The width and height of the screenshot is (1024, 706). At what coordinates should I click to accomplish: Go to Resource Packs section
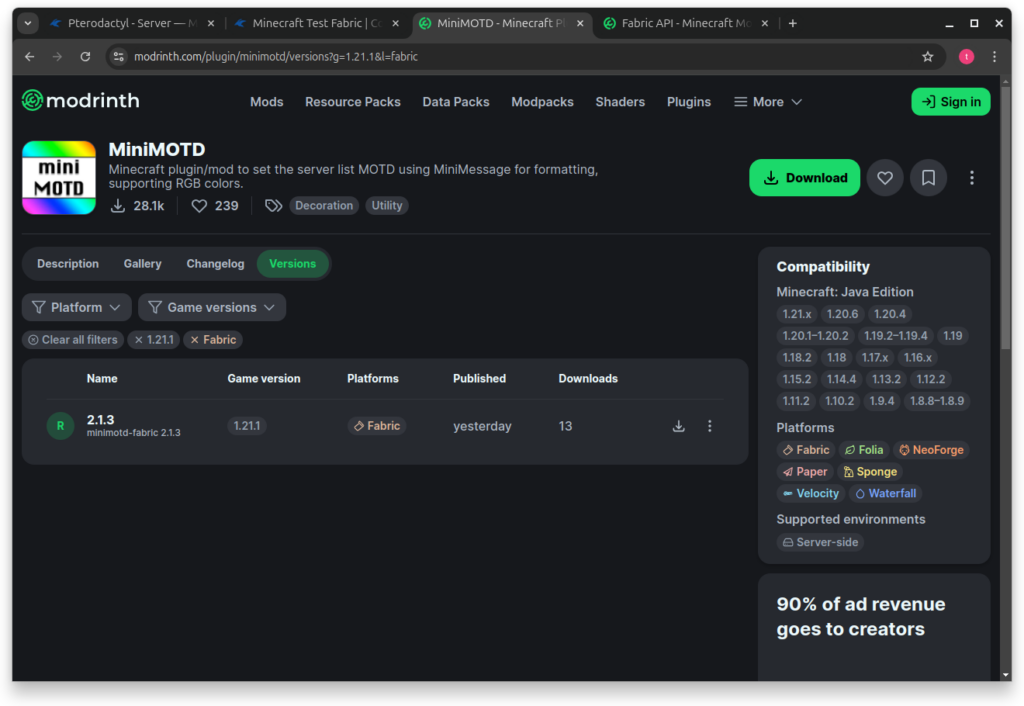pos(353,102)
